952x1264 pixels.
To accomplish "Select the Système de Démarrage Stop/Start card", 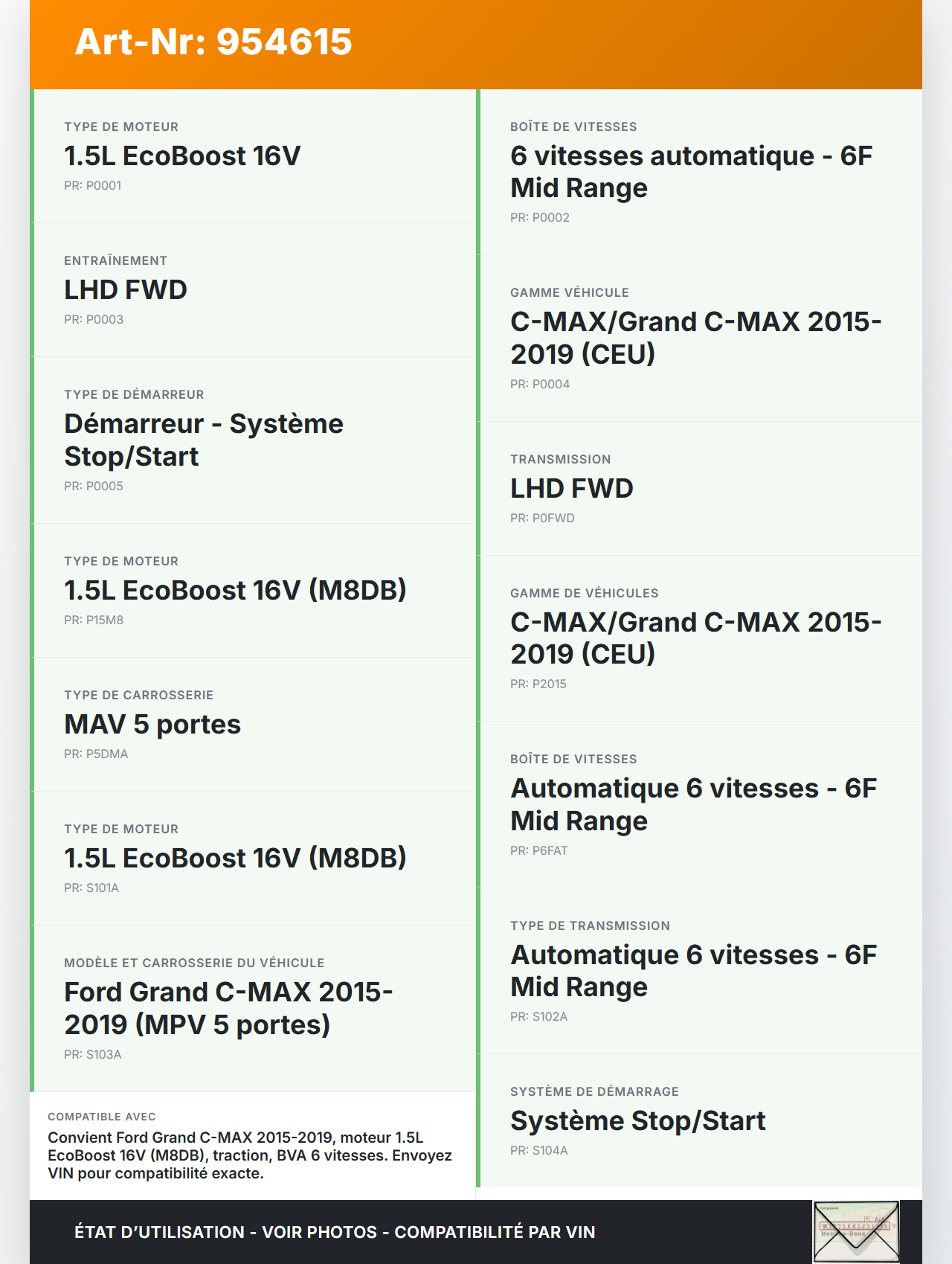I will pos(699,1120).
